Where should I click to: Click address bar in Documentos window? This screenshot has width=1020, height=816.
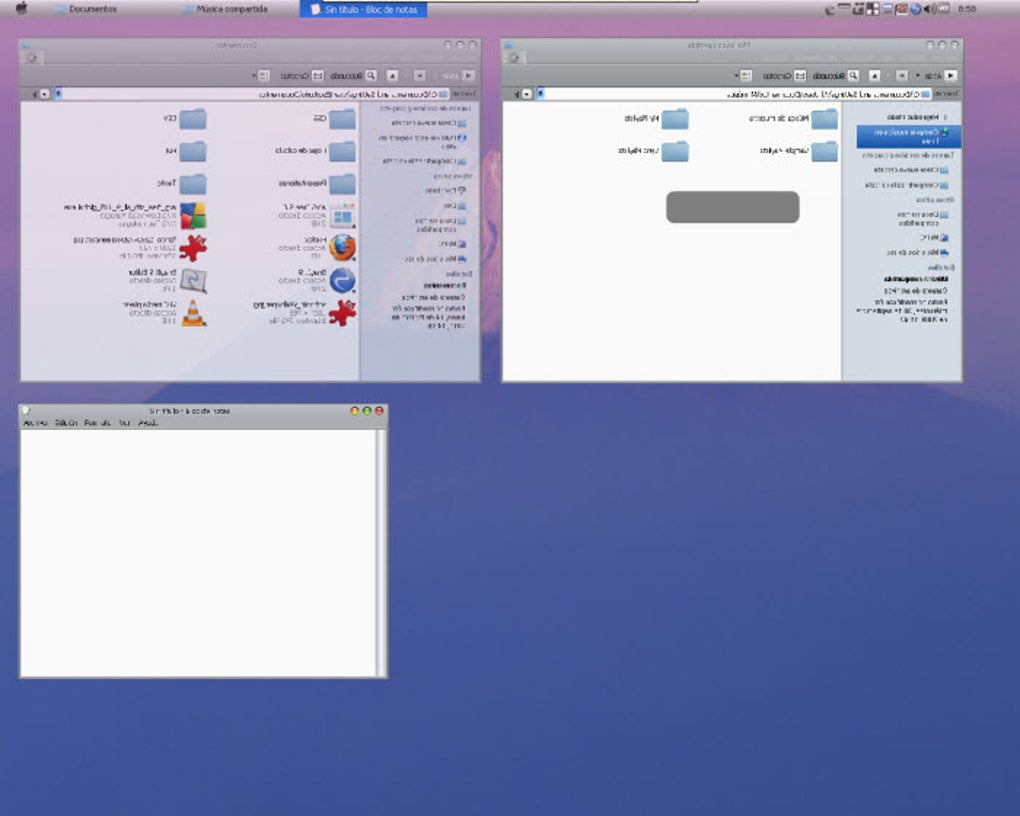point(254,94)
